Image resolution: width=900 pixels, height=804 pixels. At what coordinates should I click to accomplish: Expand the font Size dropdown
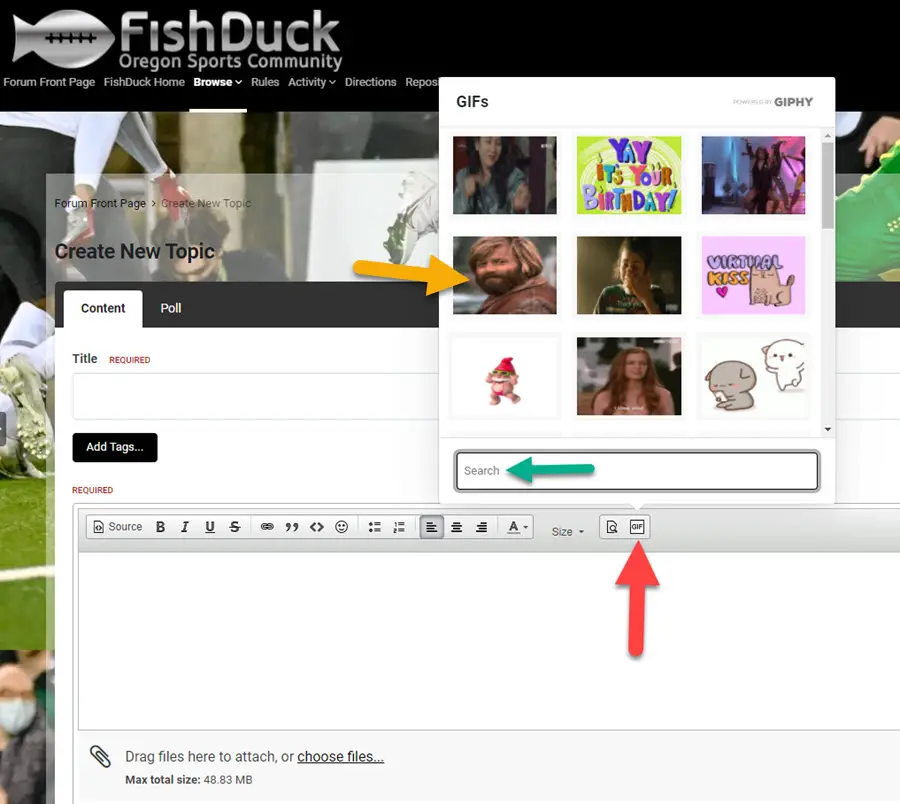click(x=567, y=532)
